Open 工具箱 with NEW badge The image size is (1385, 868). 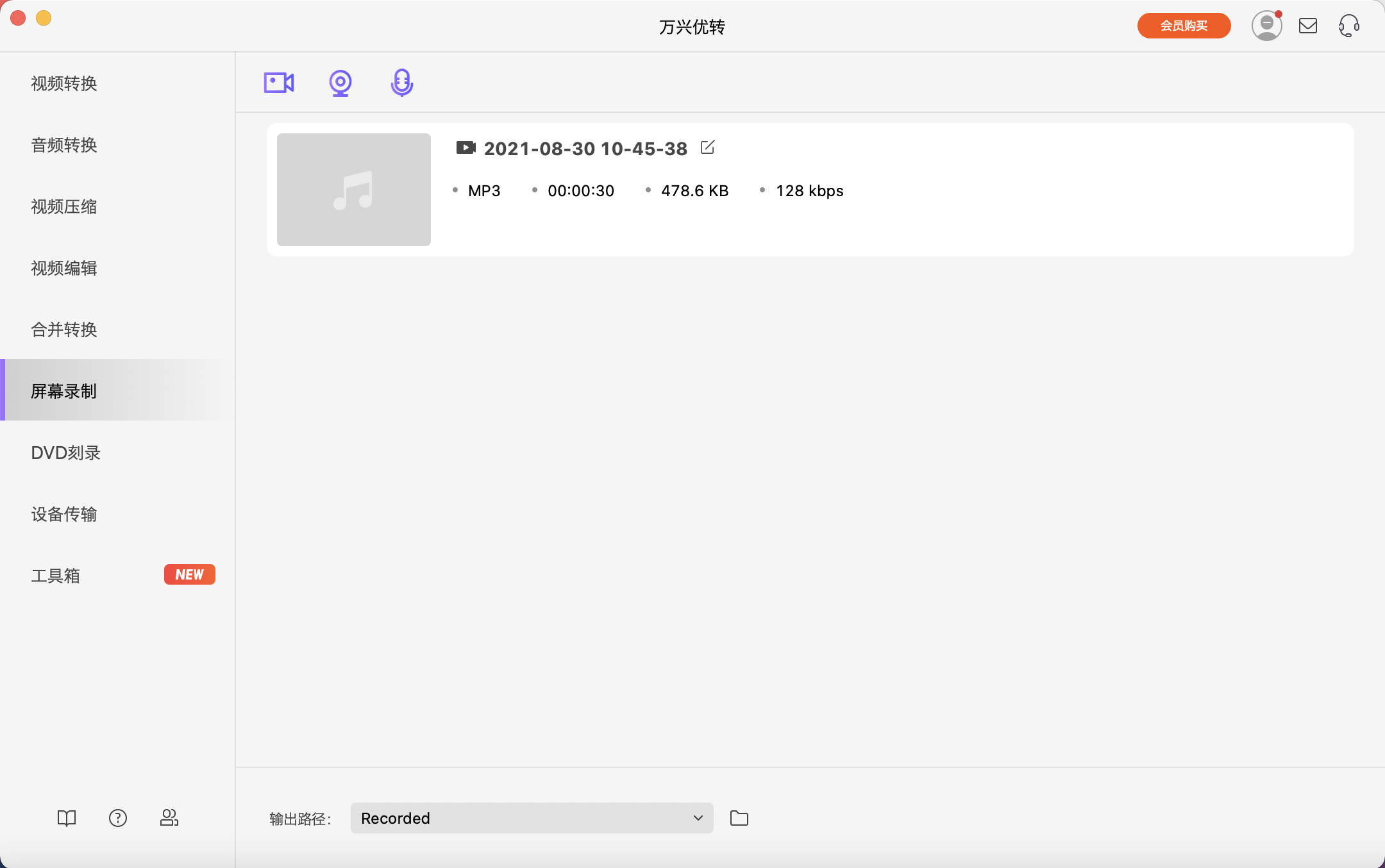tap(56, 576)
